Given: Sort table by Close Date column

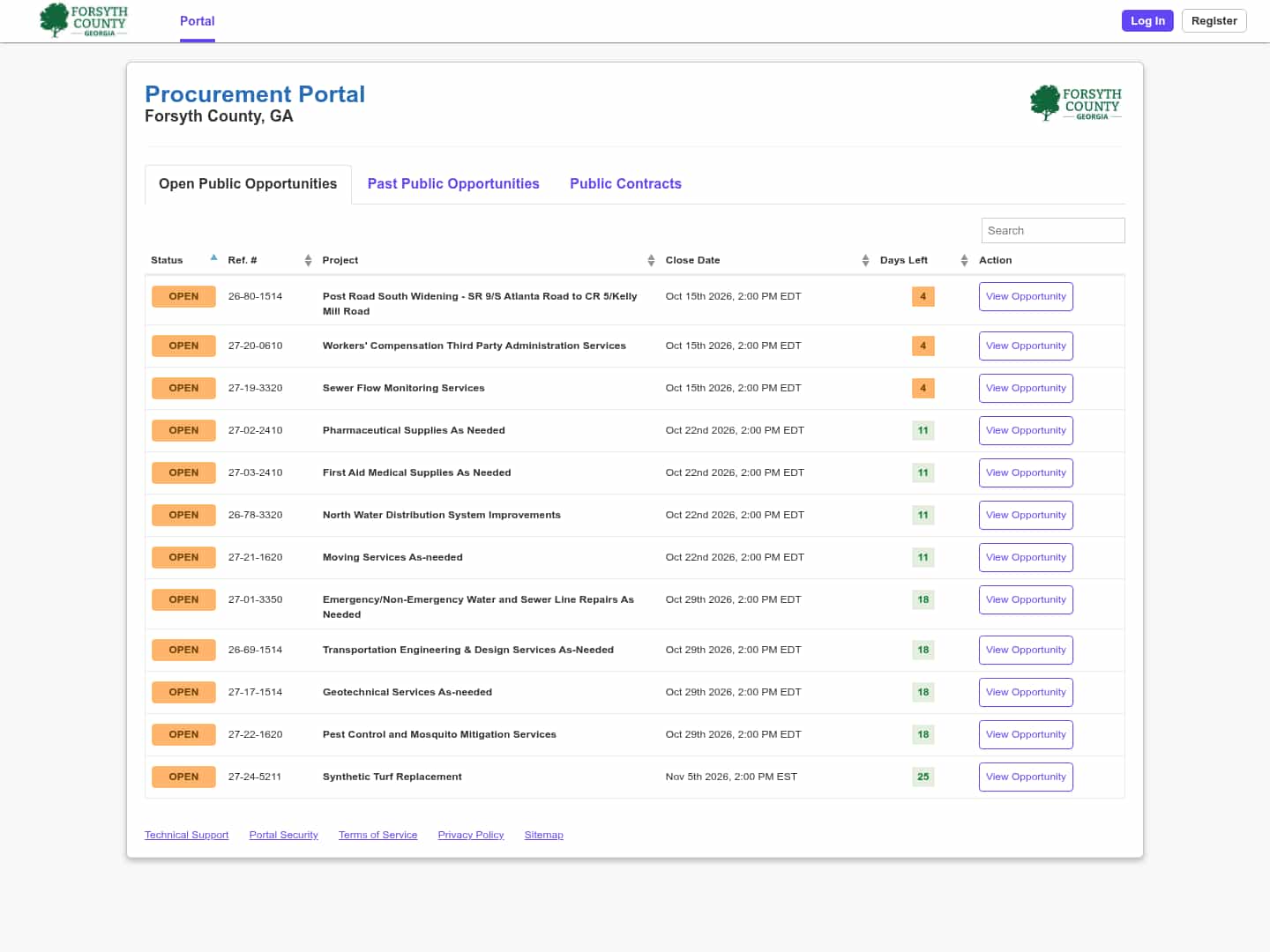Looking at the screenshot, I should click(x=865, y=260).
